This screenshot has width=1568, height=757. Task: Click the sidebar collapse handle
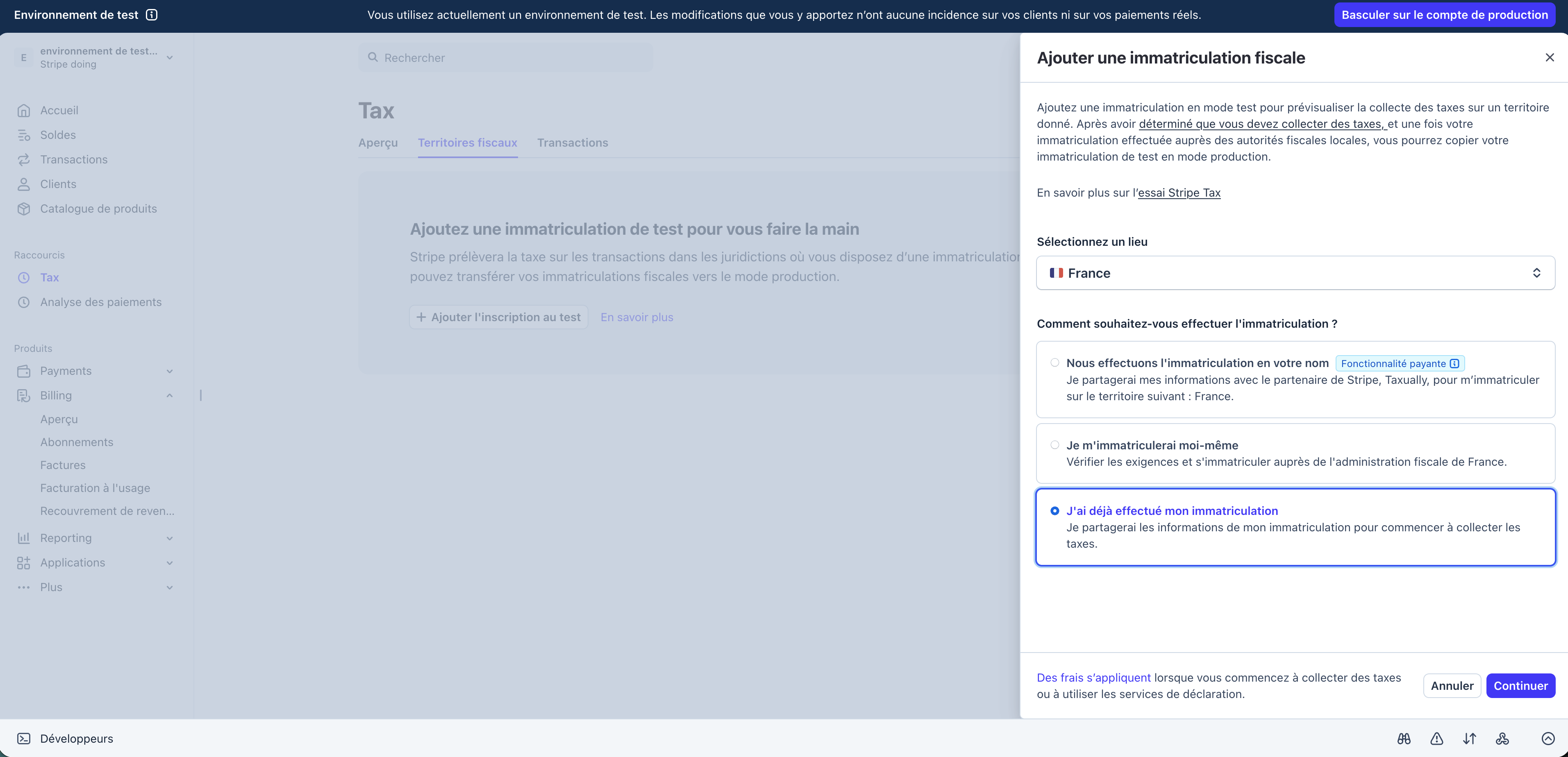point(201,396)
